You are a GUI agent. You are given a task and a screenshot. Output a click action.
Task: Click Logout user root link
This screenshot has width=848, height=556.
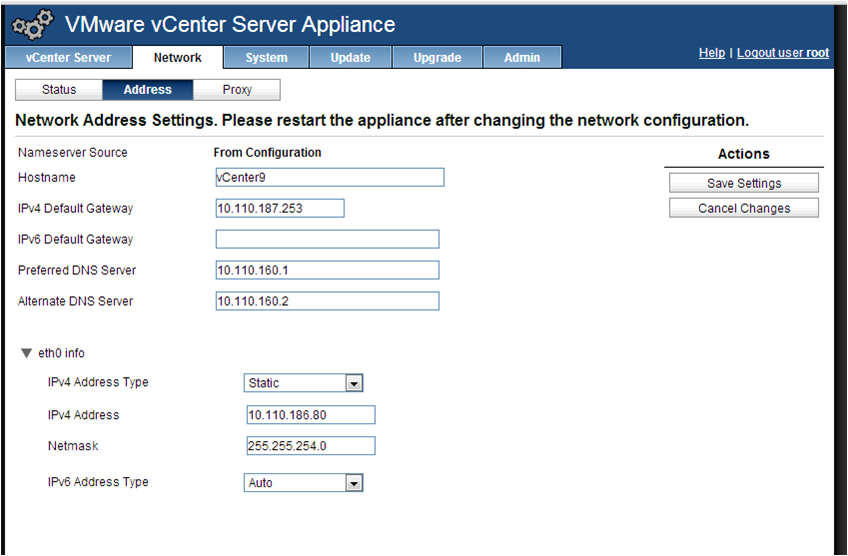(x=783, y=52)
